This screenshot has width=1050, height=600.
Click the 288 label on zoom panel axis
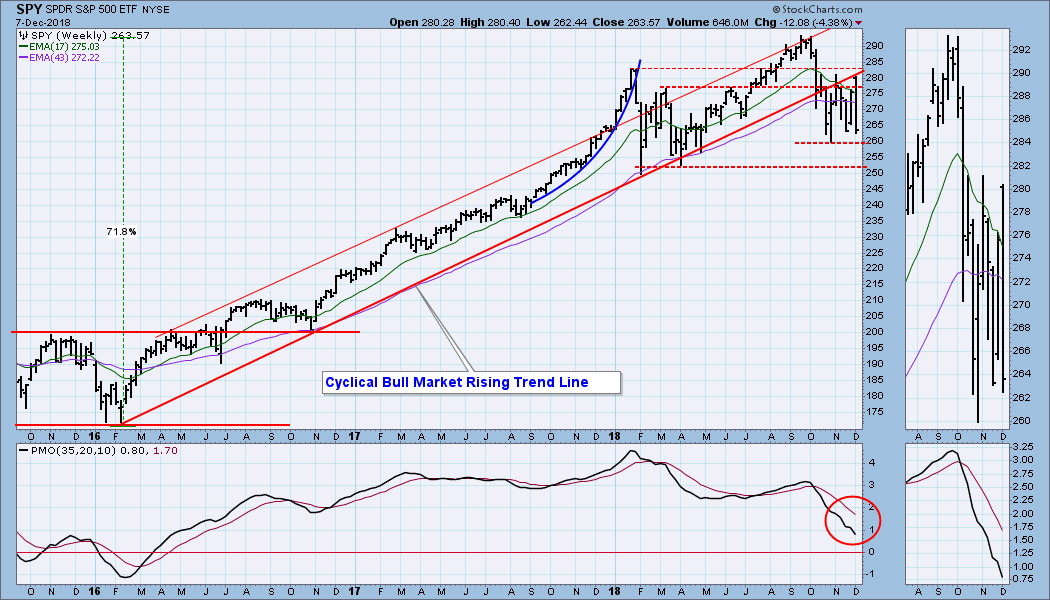[1021, 96]
